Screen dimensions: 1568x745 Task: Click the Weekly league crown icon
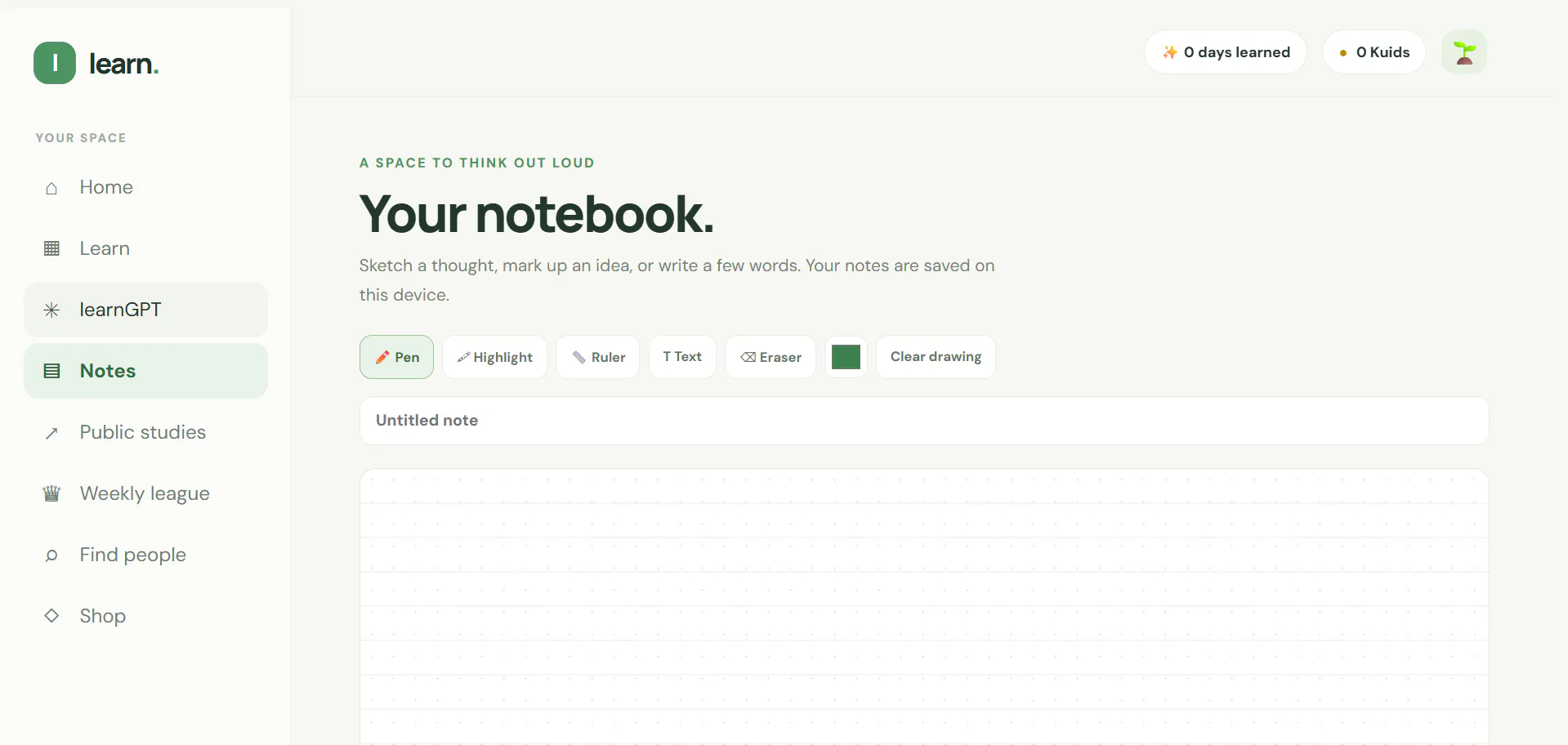point(51,493)
